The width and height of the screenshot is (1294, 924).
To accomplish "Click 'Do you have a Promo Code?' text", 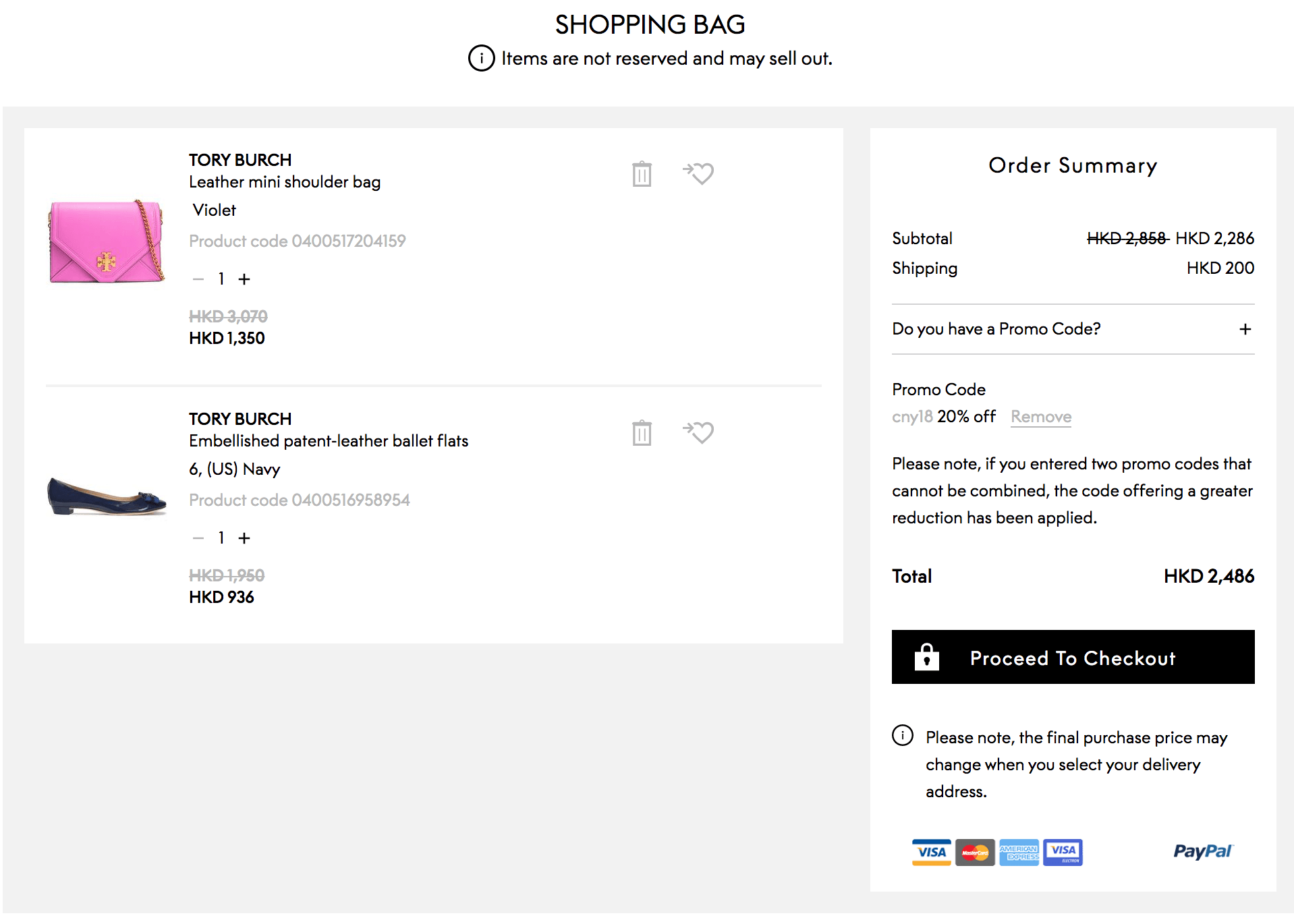I will [996, 329].
